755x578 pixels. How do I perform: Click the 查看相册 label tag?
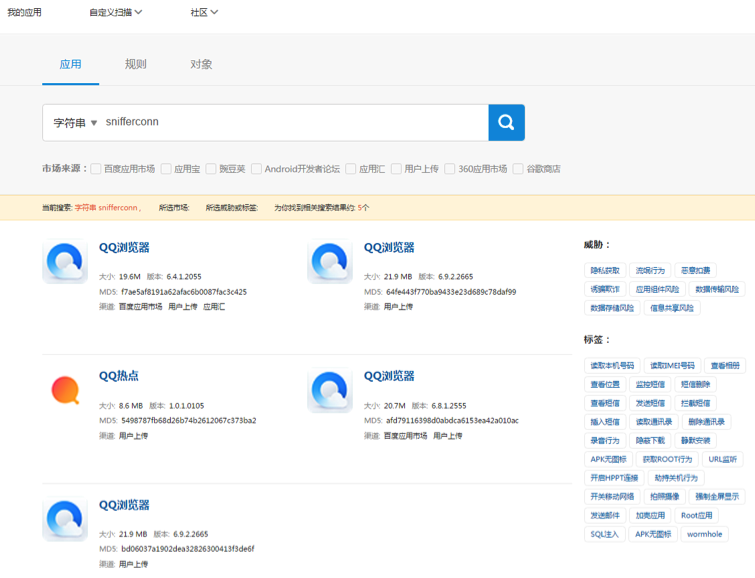(x=725, y=366)
